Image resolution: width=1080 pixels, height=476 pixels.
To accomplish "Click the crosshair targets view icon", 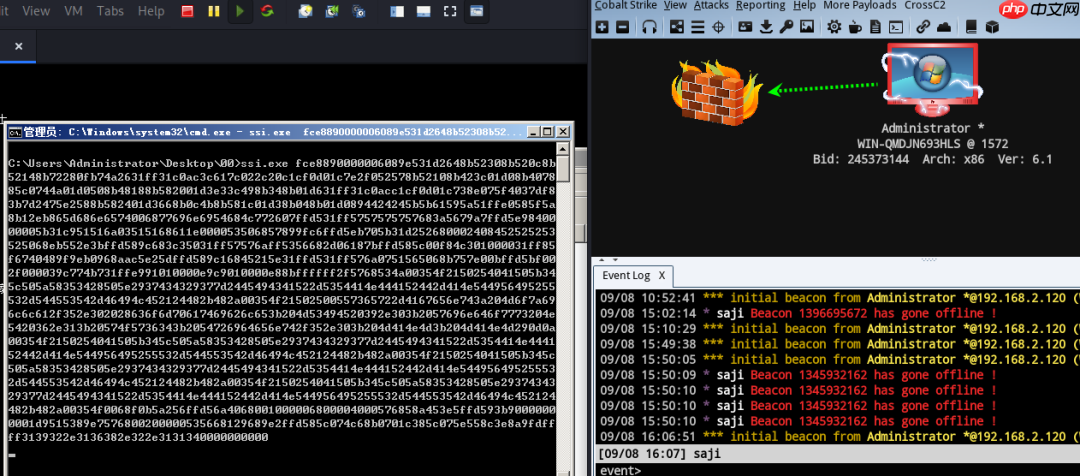I will [x=719, y=27].
